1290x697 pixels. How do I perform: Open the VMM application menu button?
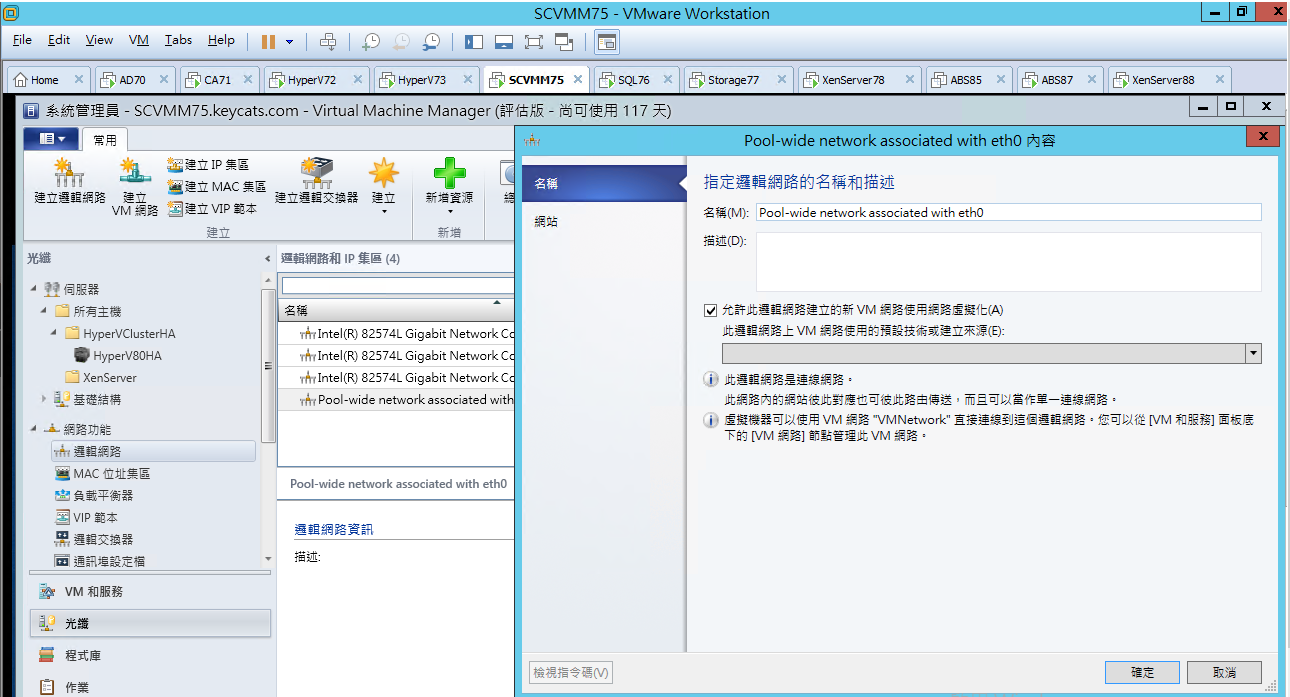click(x=52, y=139)
